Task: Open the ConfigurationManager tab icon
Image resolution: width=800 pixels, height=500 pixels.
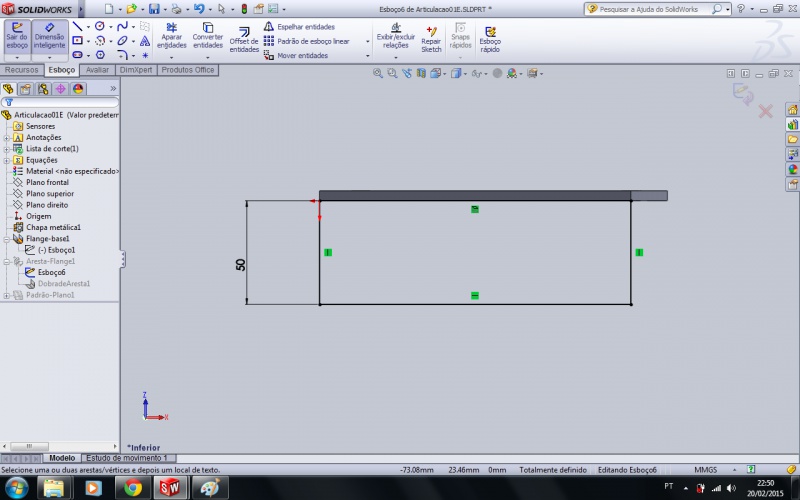Action: [x=43, y=89]
